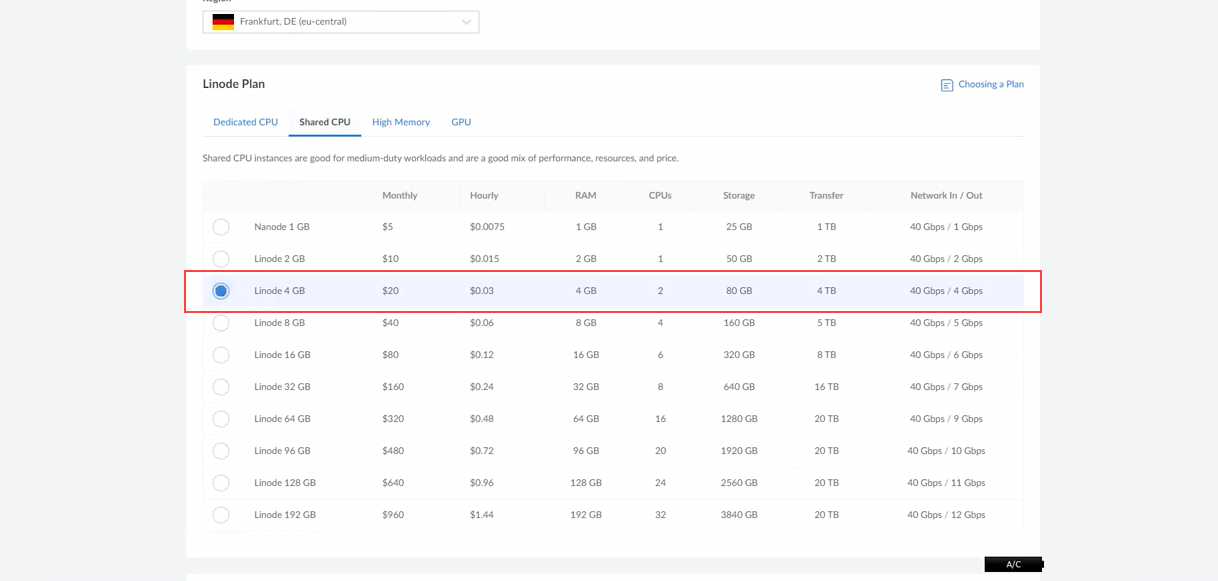
Task: Switch to the High Memory tab
Action: pos(401,122)
